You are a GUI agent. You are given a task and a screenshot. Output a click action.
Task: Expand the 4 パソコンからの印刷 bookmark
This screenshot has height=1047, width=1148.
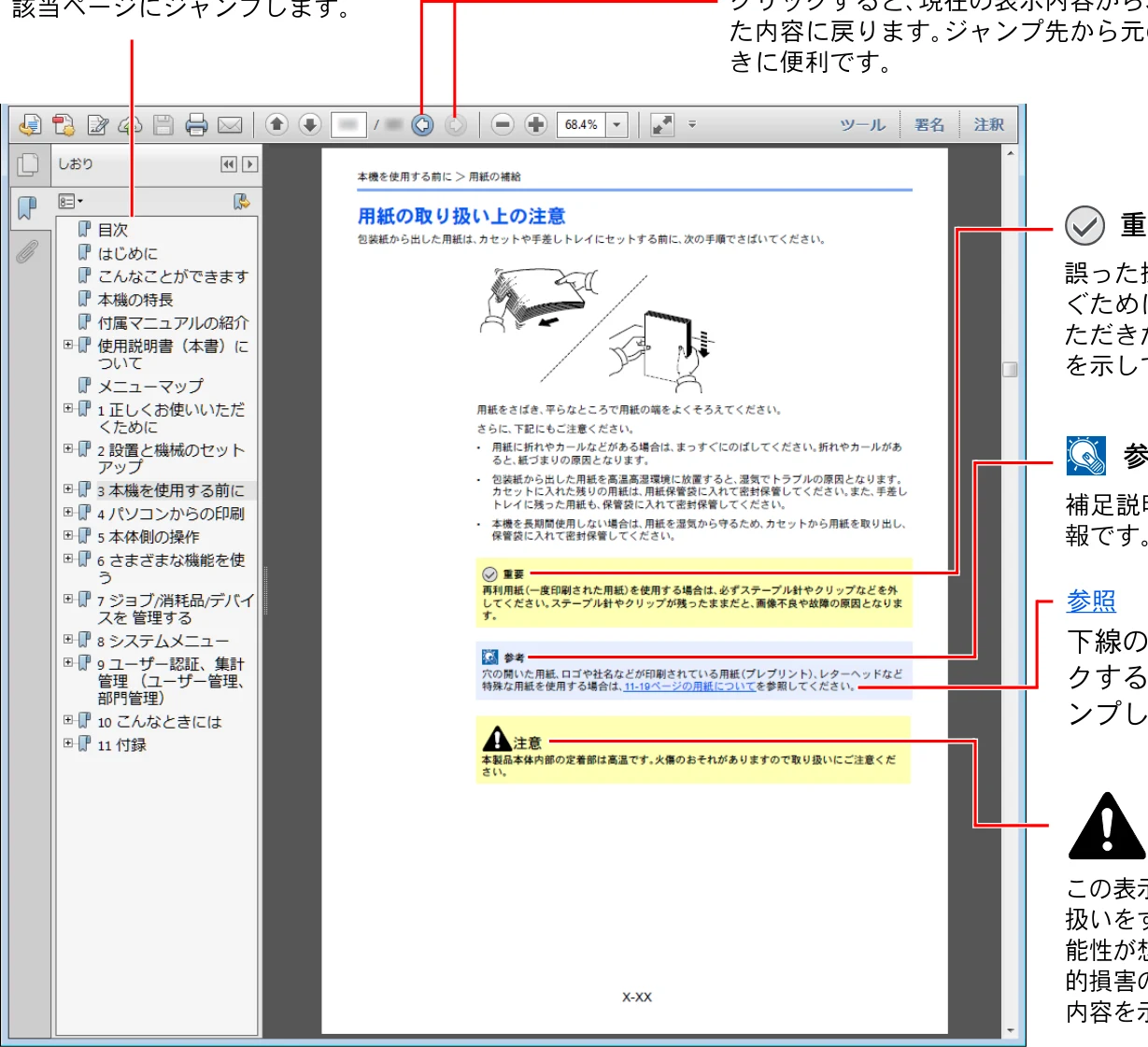click(68, 513)
